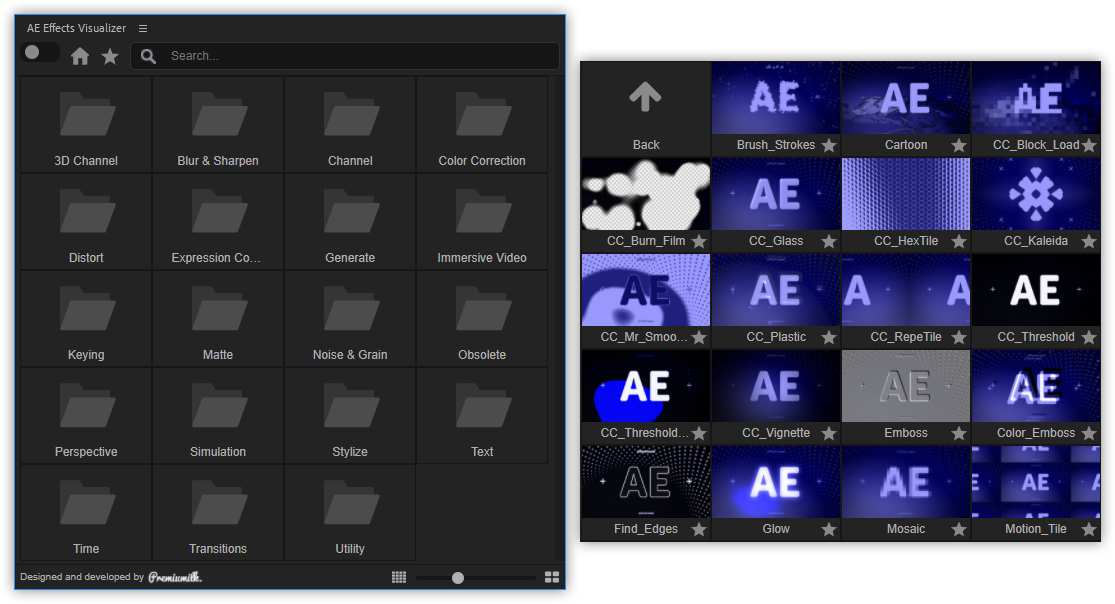Open the Matte folder

(218, 318)
